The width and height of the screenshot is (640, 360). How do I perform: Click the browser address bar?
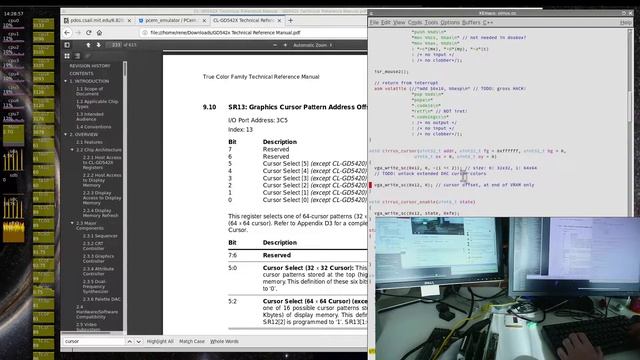(253, 33)
